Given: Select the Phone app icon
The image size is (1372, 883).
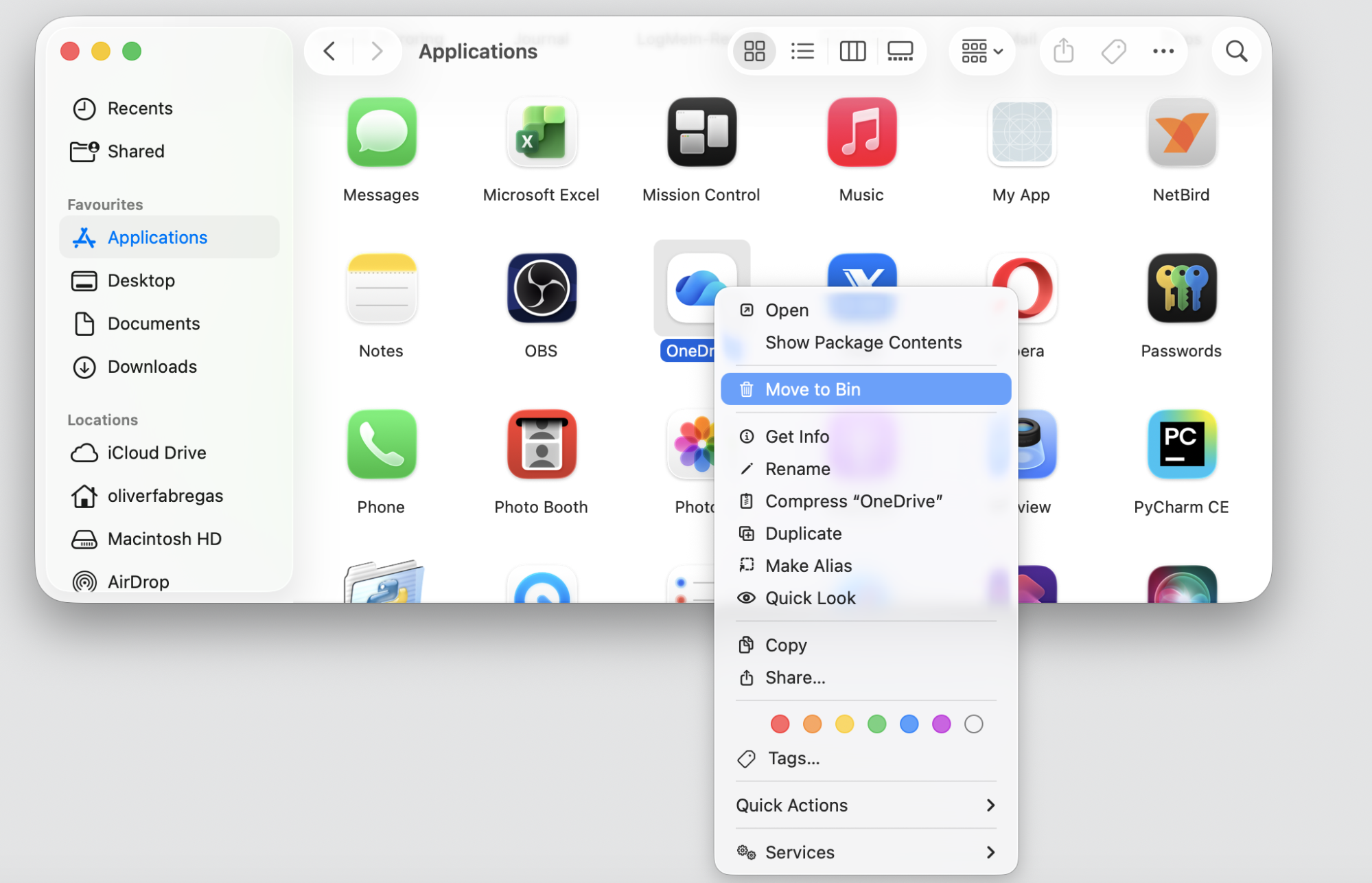Looking at the screenshot, I should pyautogui.click(x=381, y=444).
